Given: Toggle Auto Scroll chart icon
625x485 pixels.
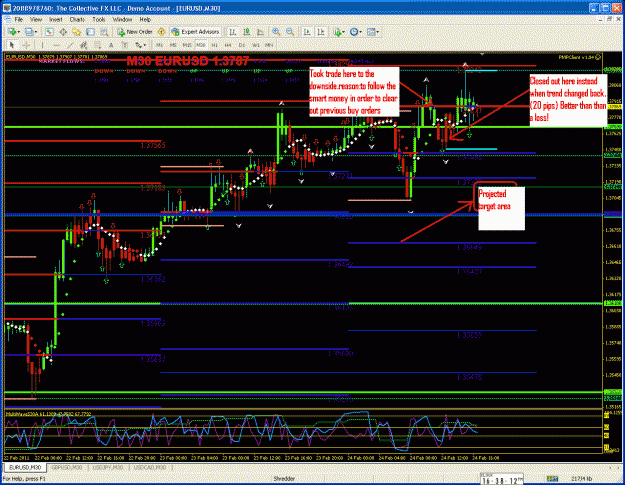Looking at the screenshot, I should pos(307,32).
